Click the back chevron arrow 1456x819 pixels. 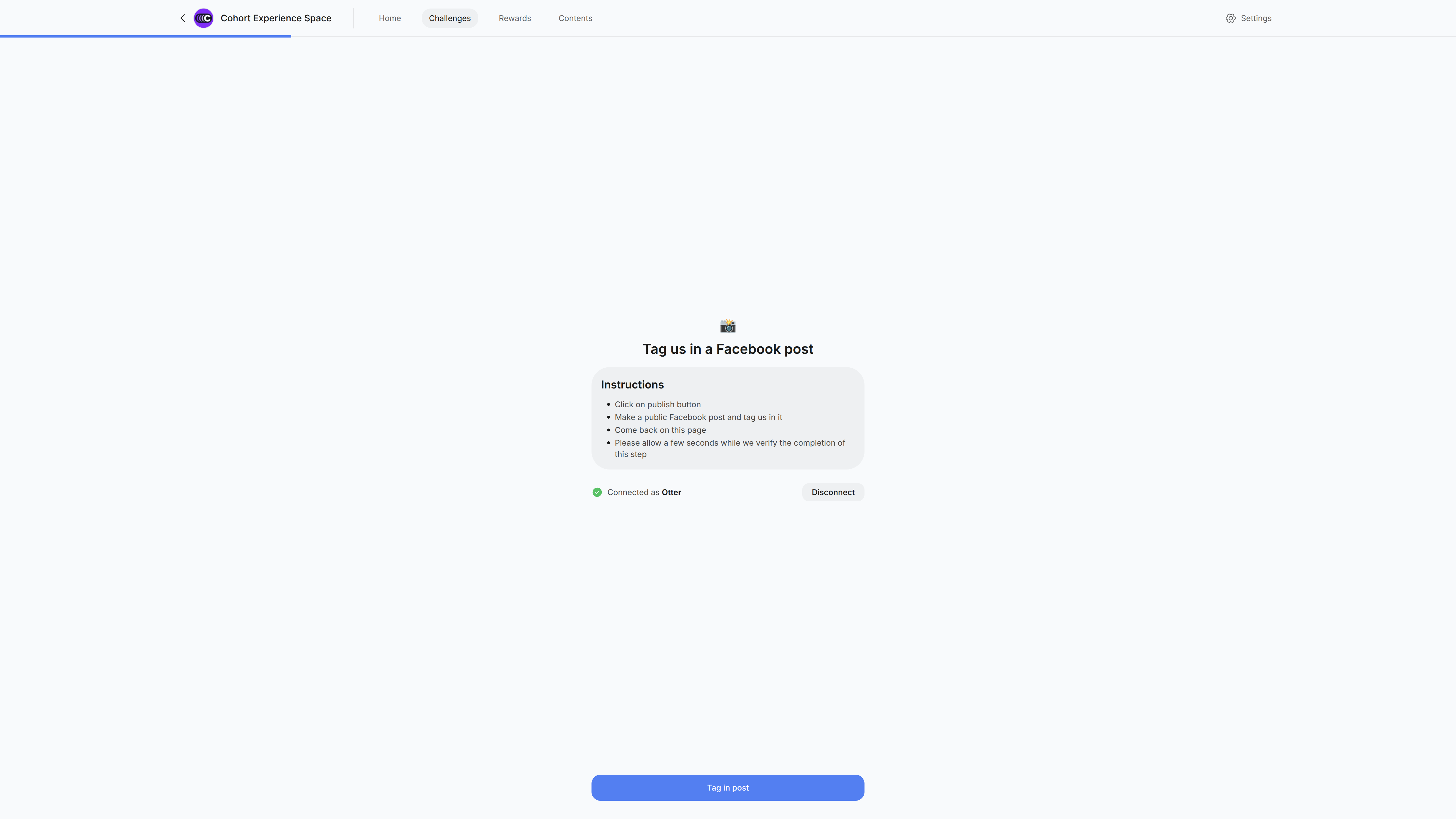click(183, 18)
